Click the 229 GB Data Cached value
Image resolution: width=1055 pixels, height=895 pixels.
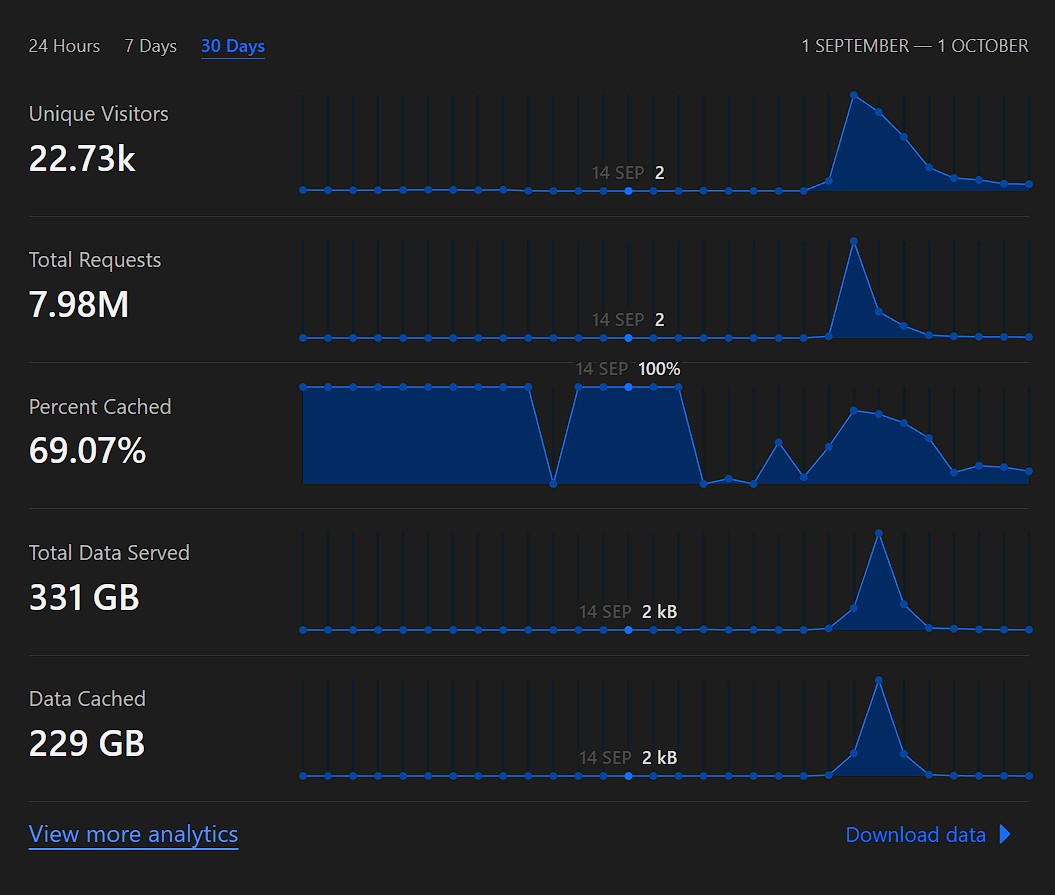click(x=87, y=744)
